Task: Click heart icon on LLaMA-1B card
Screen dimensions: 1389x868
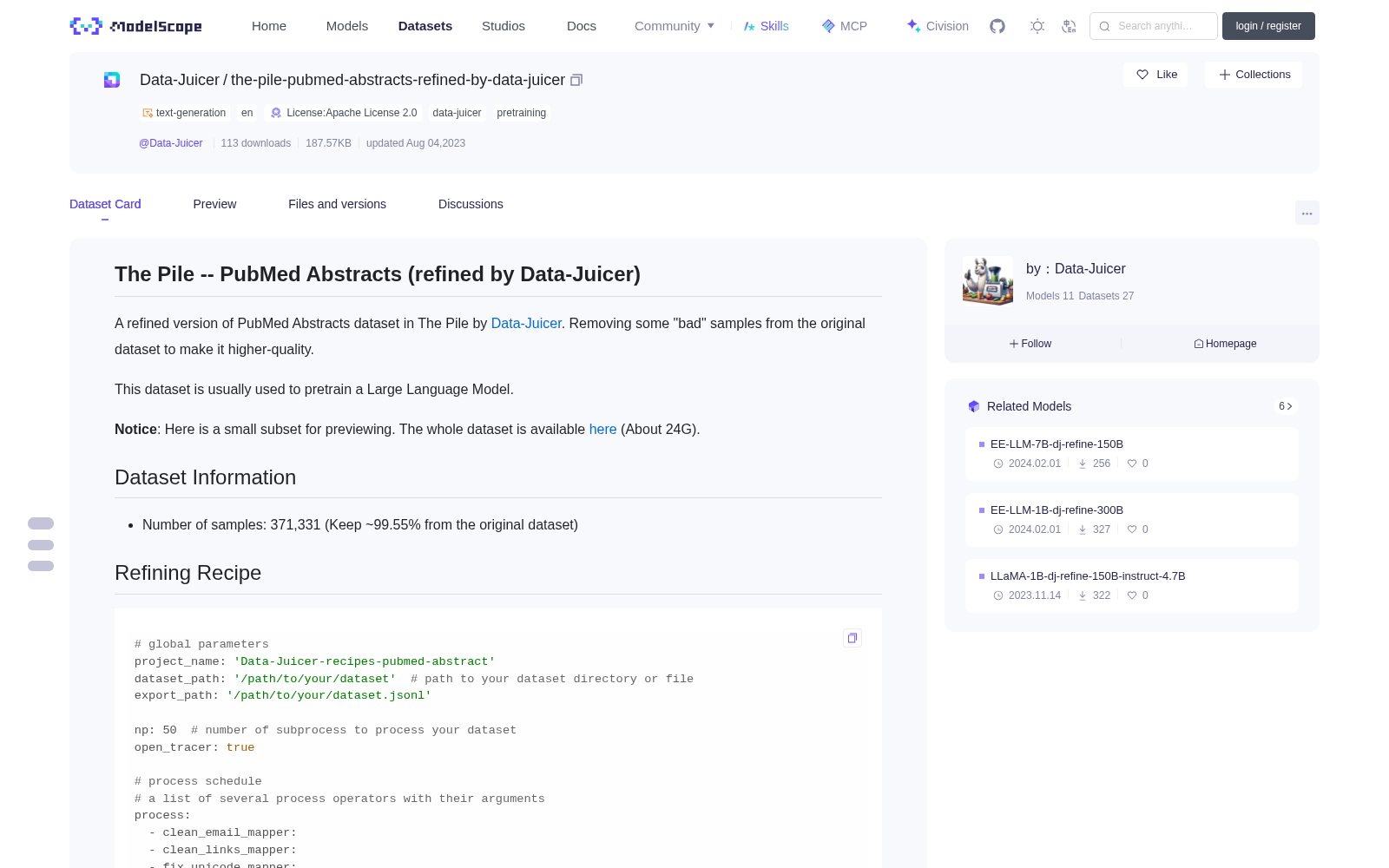Action: coord(1132,595)
